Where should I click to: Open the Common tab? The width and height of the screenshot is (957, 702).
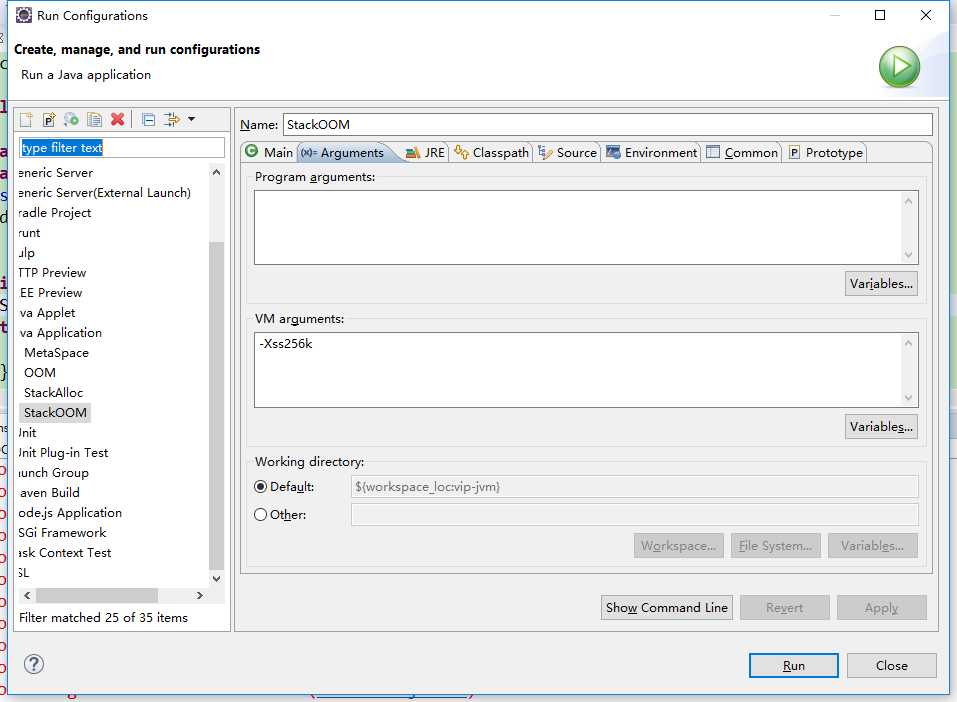[x=742, y=153]
